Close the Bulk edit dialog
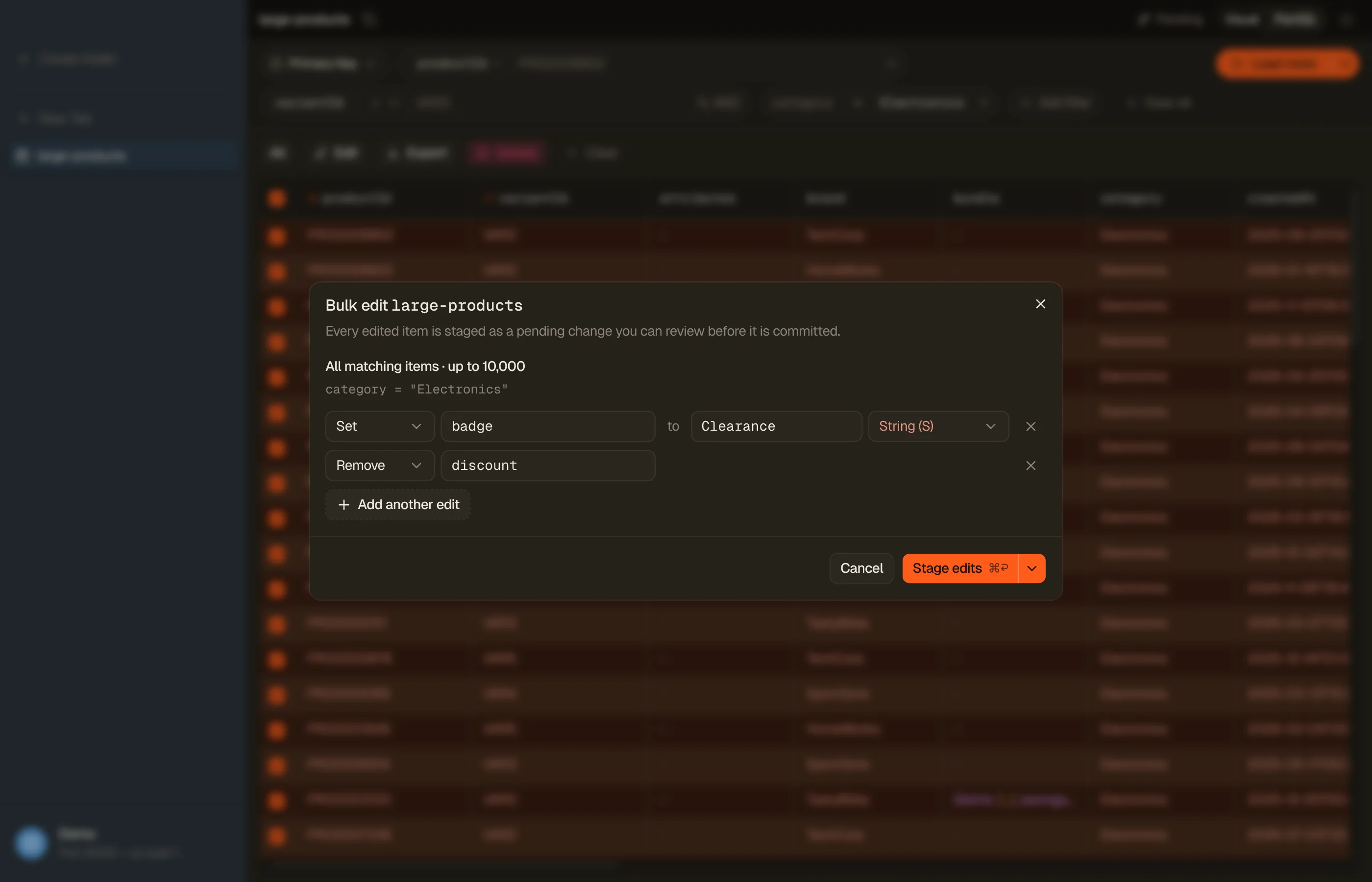The width and height of the screenshot is (1372, 882). pos(1040,304)
